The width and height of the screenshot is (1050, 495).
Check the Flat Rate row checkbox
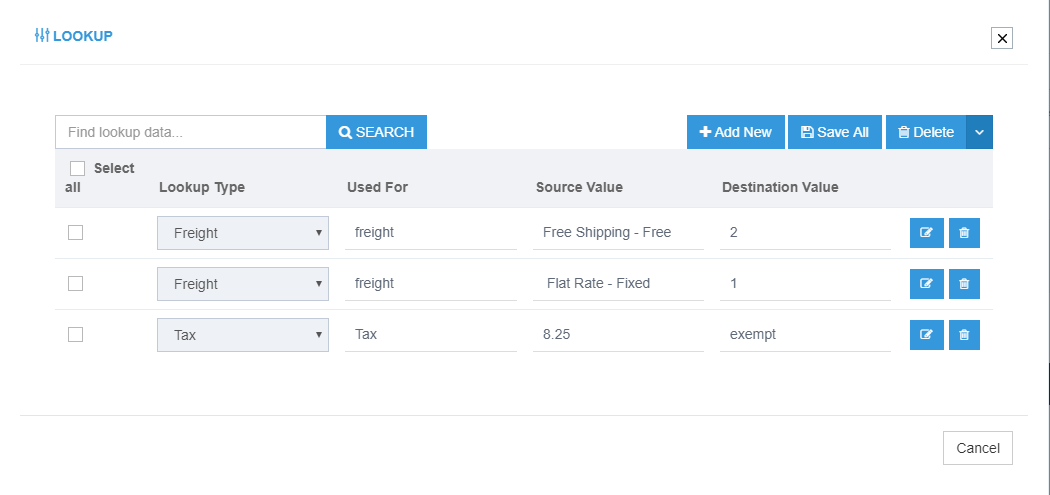[x=75, y=284]
